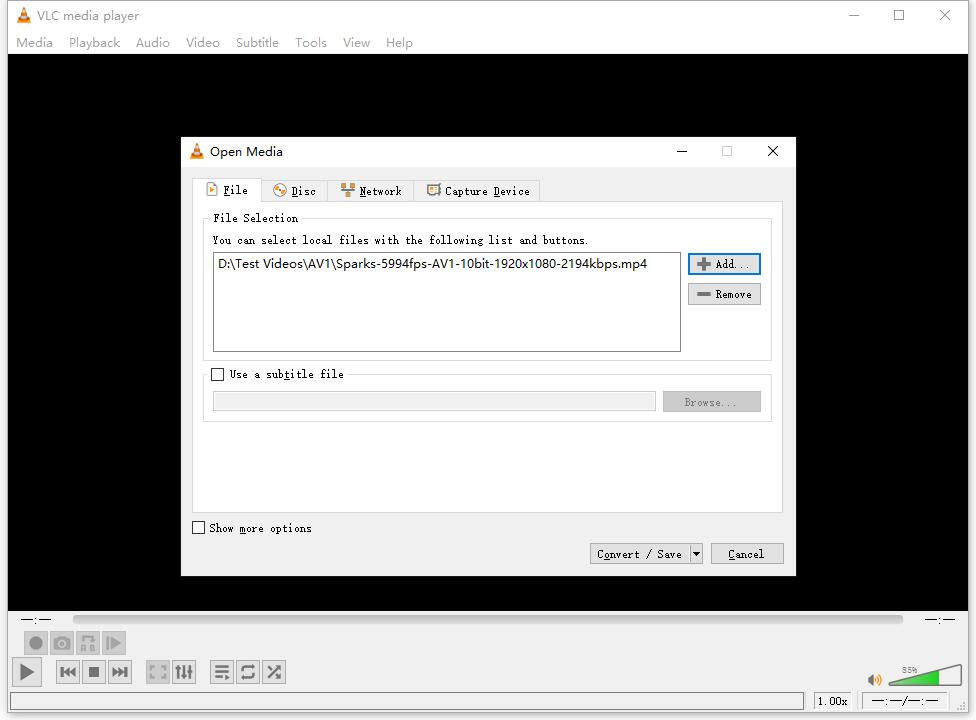
Task: Click the Add file button
Action: (724, 264)
